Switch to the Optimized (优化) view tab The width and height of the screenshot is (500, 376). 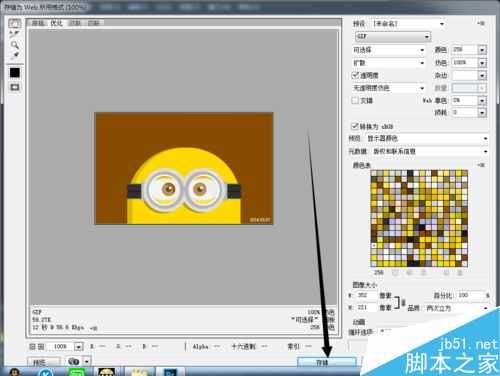[x=56, y=23]
